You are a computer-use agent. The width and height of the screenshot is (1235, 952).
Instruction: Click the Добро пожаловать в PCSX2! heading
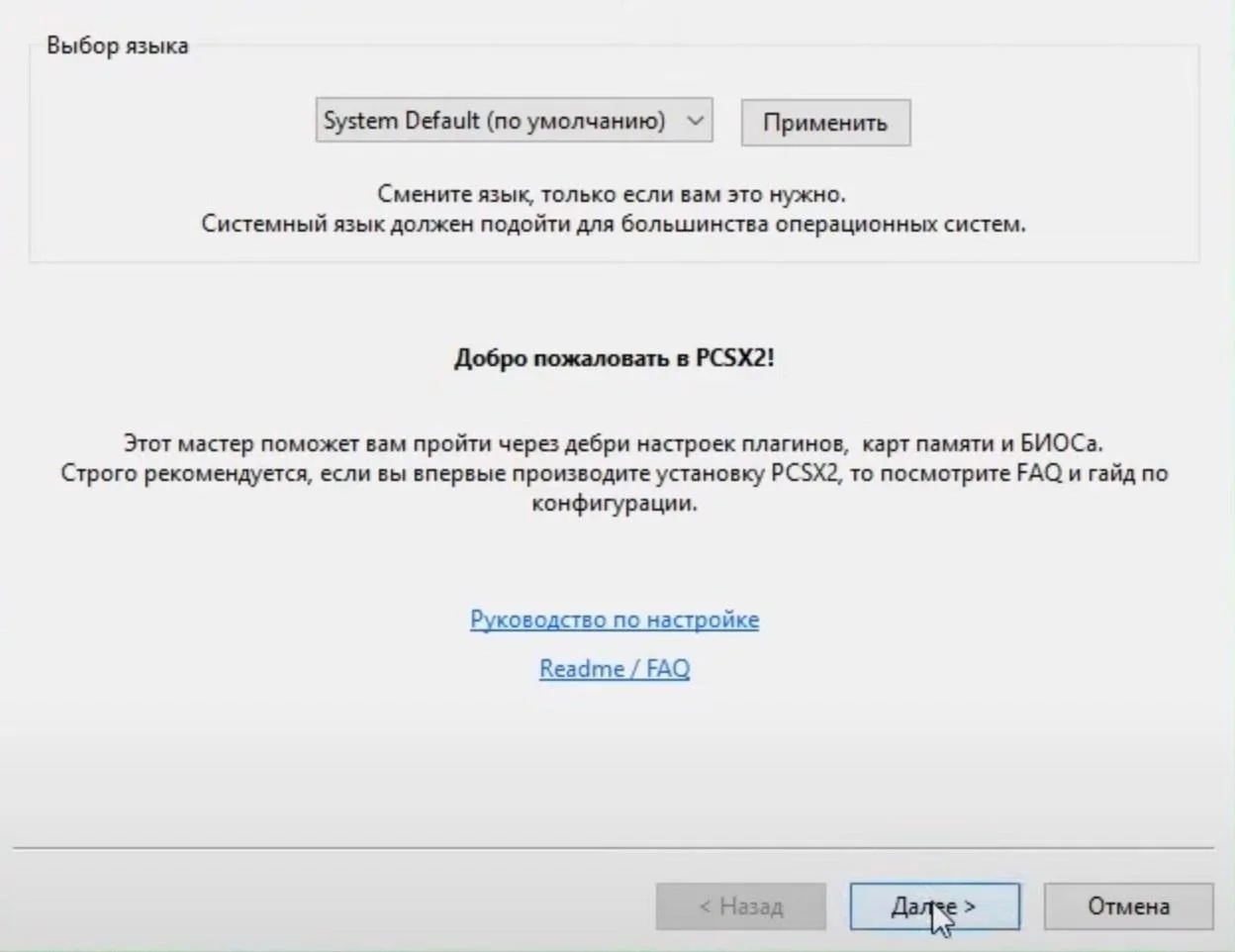coord(615,357)
